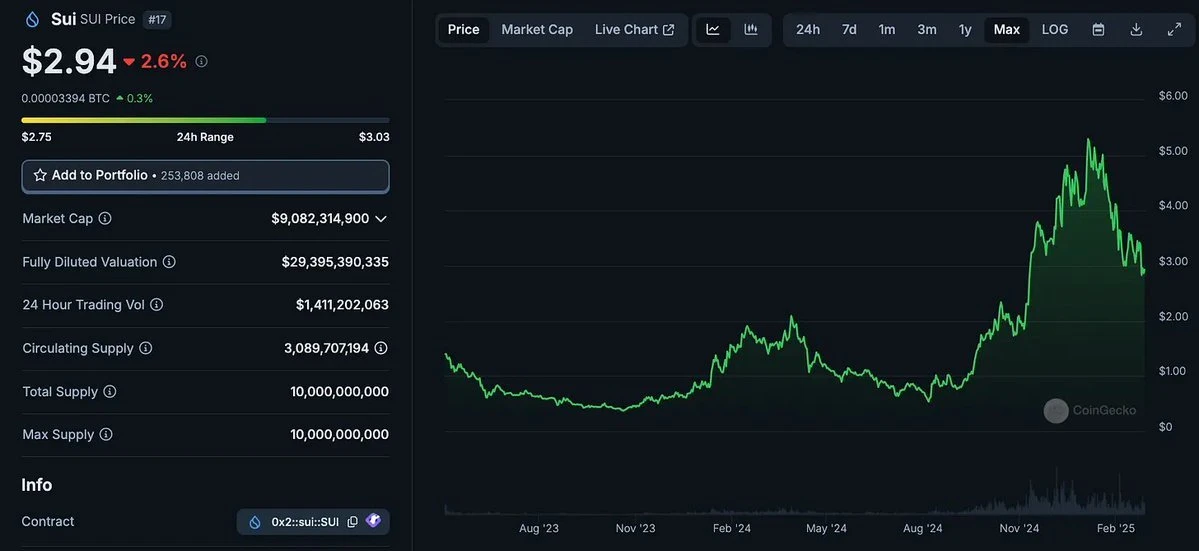
Task: Click info icon next to Market Cap
Action: (x=105, y=218)
